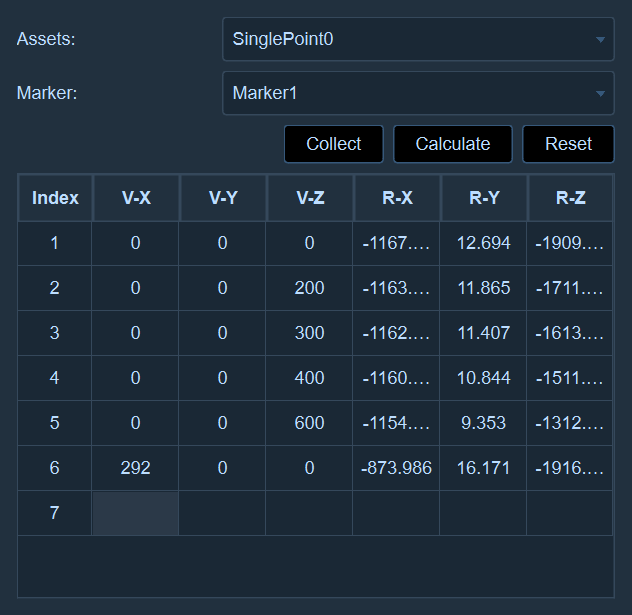Select the R-X column header
The image size is (632, 615).
click(397, 198)
